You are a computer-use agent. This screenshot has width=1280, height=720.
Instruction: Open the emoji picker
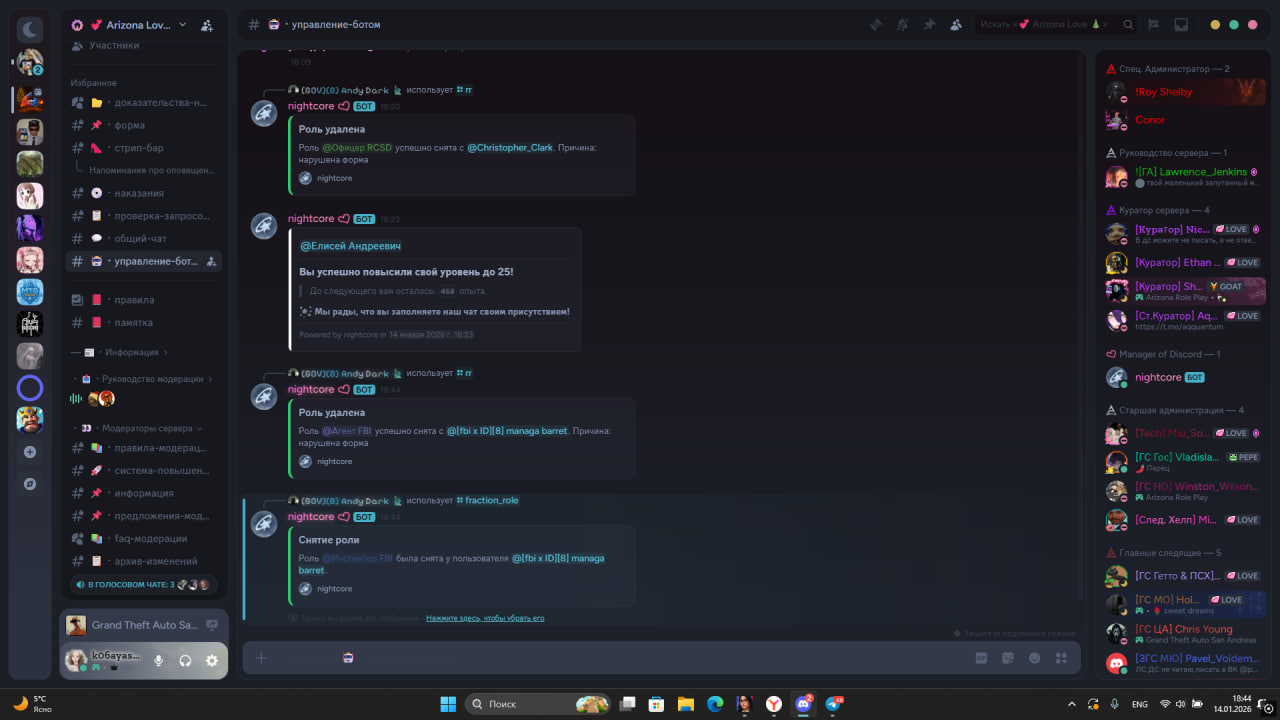(x=1035, y=658)
